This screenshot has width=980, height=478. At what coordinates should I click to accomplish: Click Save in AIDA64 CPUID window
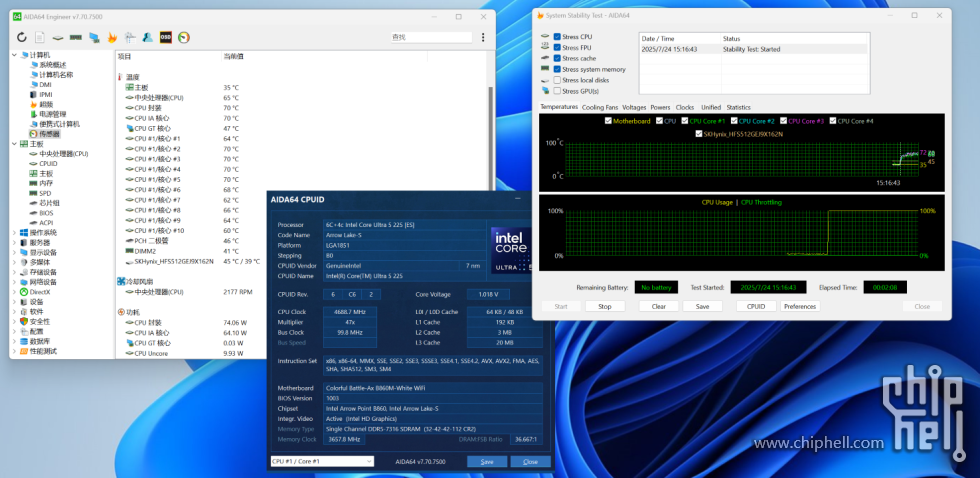coord(487,462)
